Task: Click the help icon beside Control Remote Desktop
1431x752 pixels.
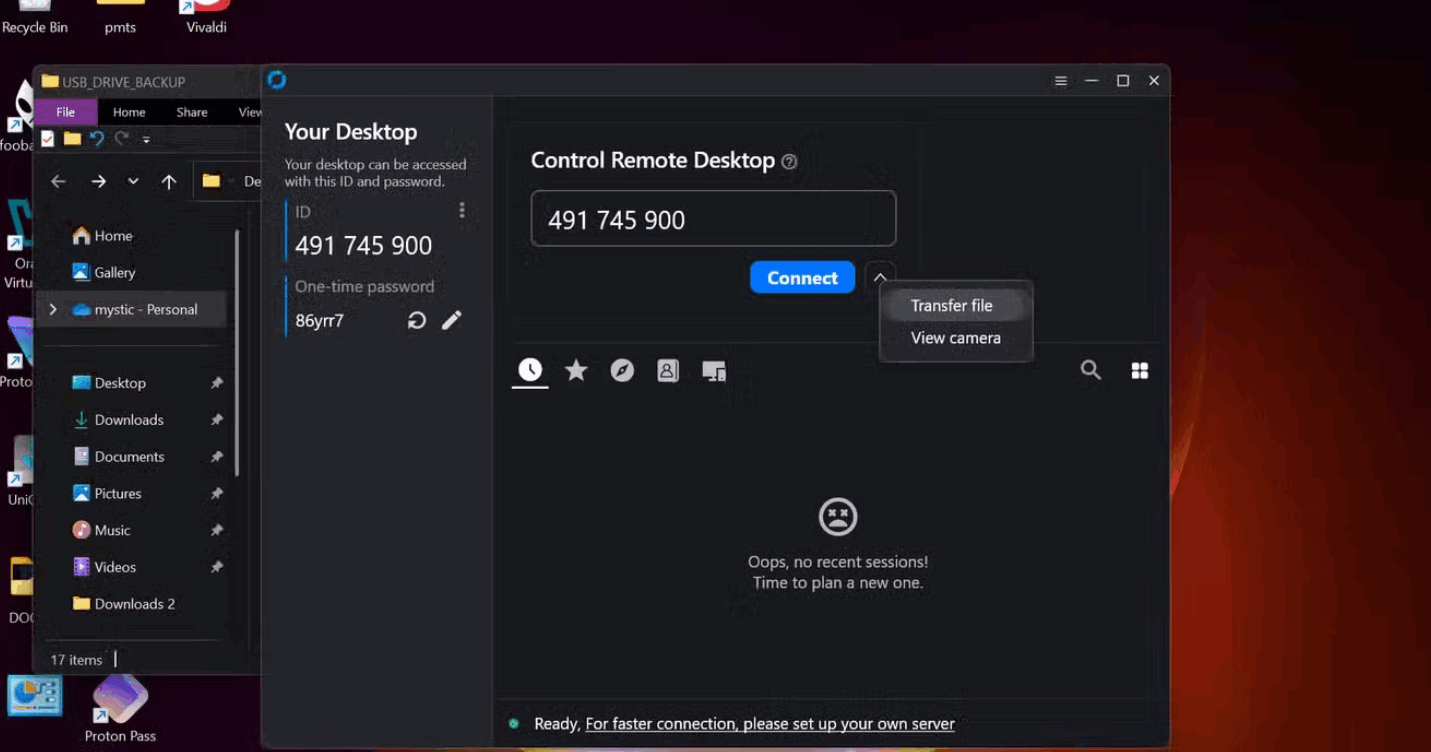Action: [x=789, y=162]
